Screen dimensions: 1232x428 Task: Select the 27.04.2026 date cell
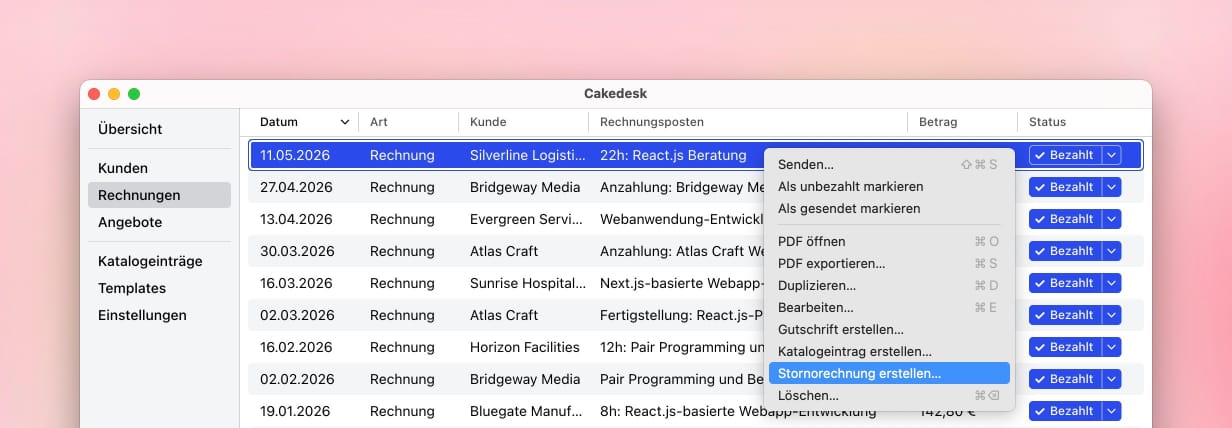click(x=297, y=187)
